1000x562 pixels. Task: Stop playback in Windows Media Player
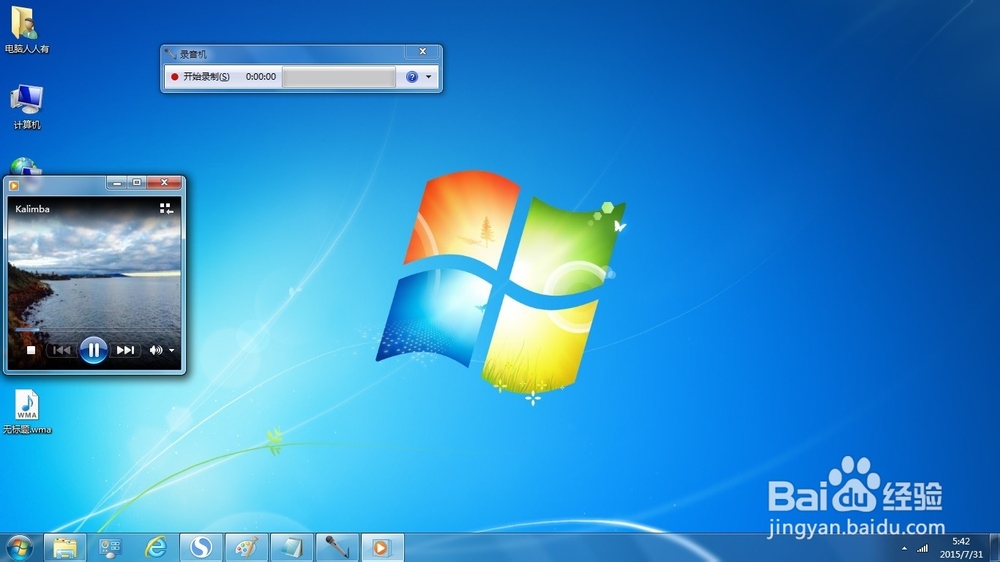coord(31,350)
